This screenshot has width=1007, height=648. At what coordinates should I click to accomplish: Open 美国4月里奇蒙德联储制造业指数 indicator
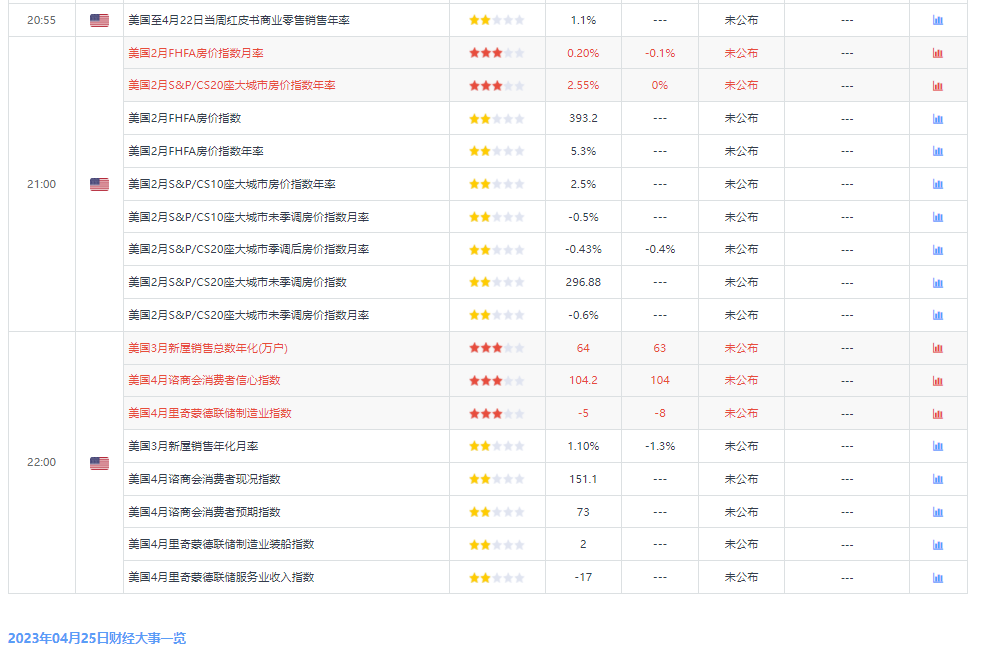pyautogui.click(x=210, y=413)
